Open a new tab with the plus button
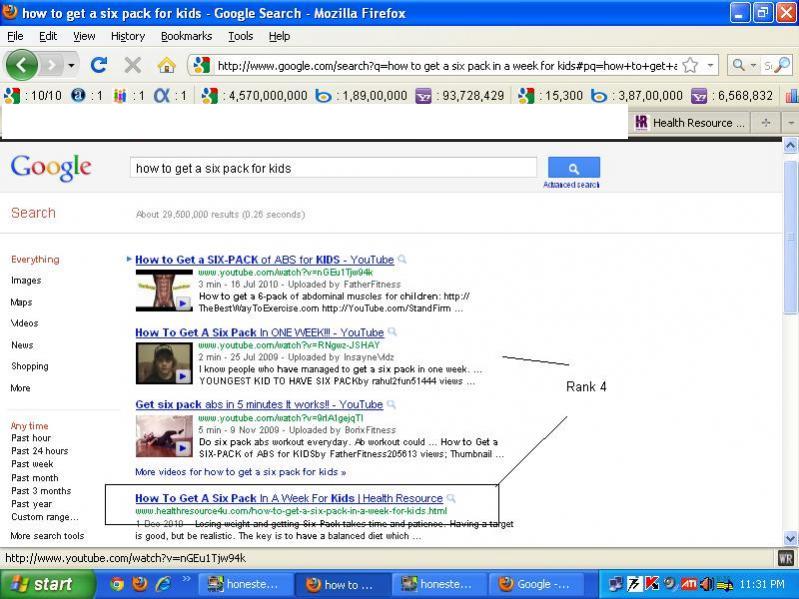This screenshot has width=799, height=599. 766,123
